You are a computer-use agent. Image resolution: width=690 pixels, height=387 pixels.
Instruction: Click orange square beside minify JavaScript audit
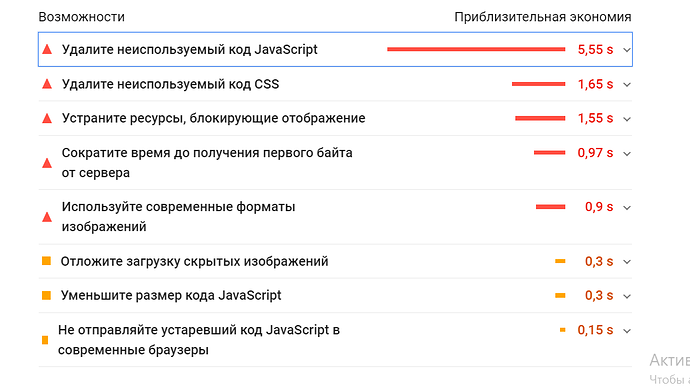pyautogui.click(x=46, y=295)
